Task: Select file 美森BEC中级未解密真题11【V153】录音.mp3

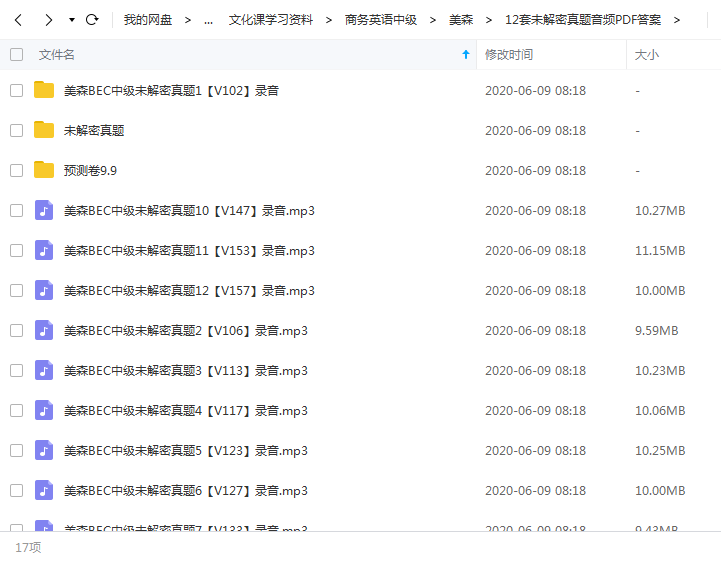Action: pyautogui.click(x=189, y=251)
